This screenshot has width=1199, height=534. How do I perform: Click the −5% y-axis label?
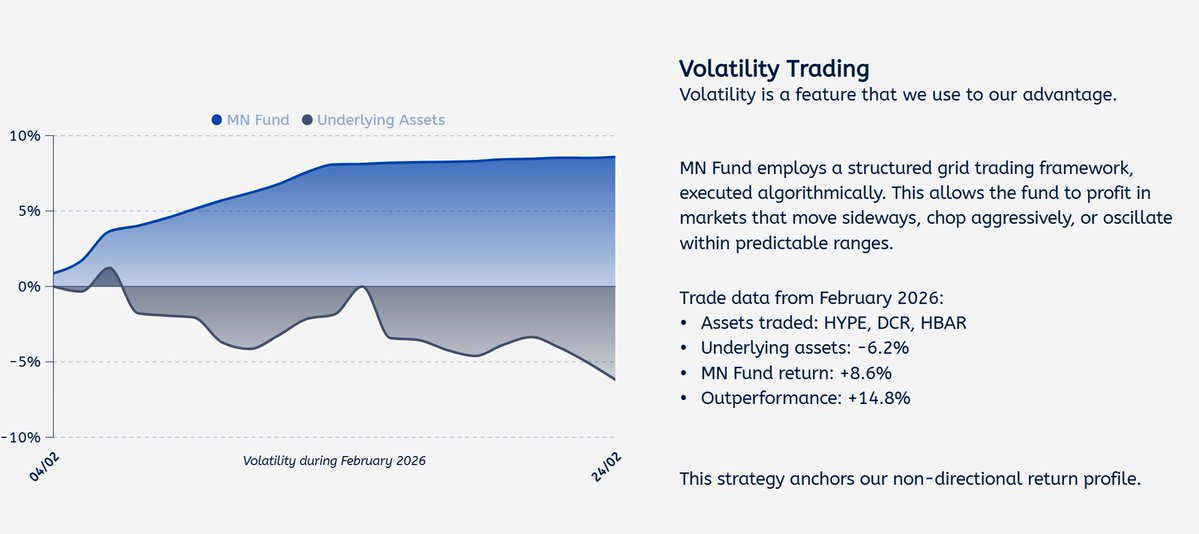(x=24, y=362)
